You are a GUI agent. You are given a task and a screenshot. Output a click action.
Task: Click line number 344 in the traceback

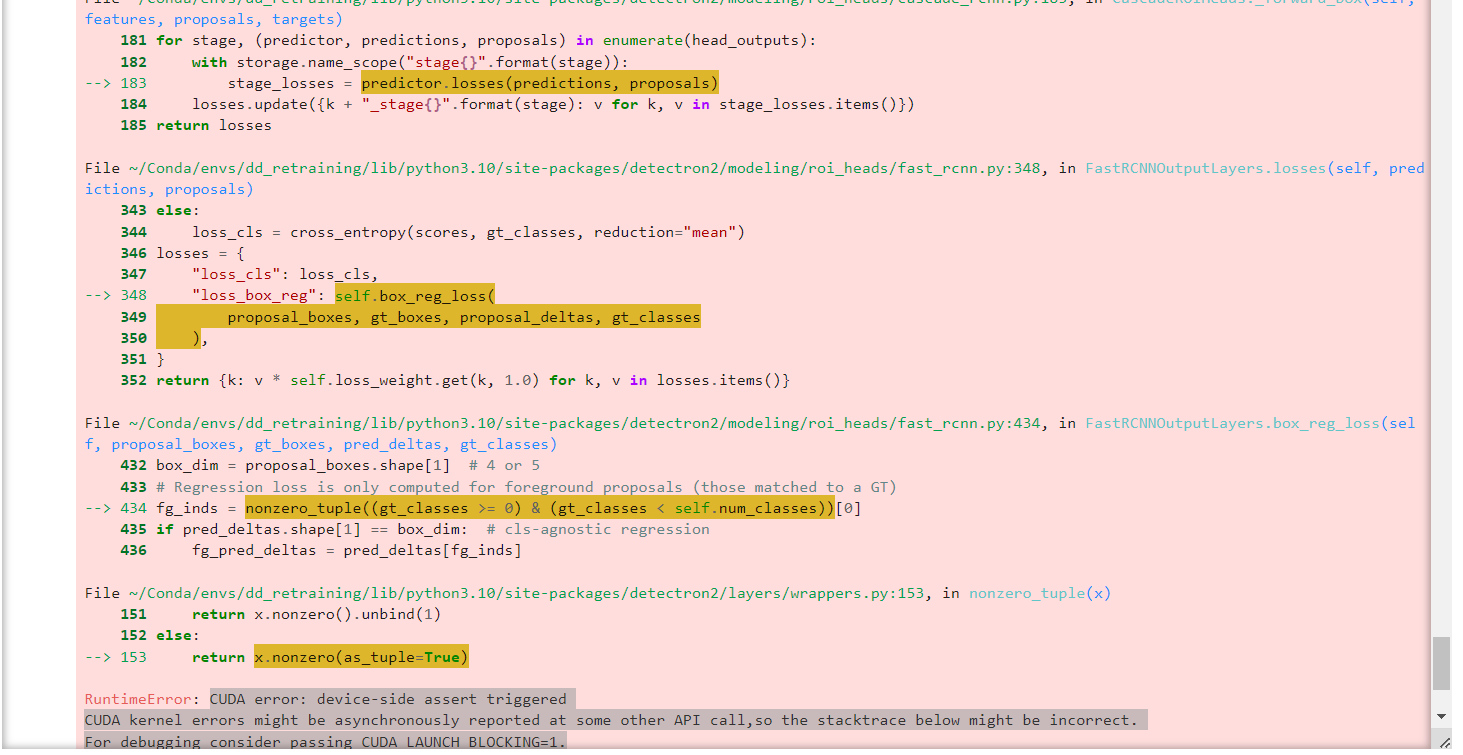point(133,231)
